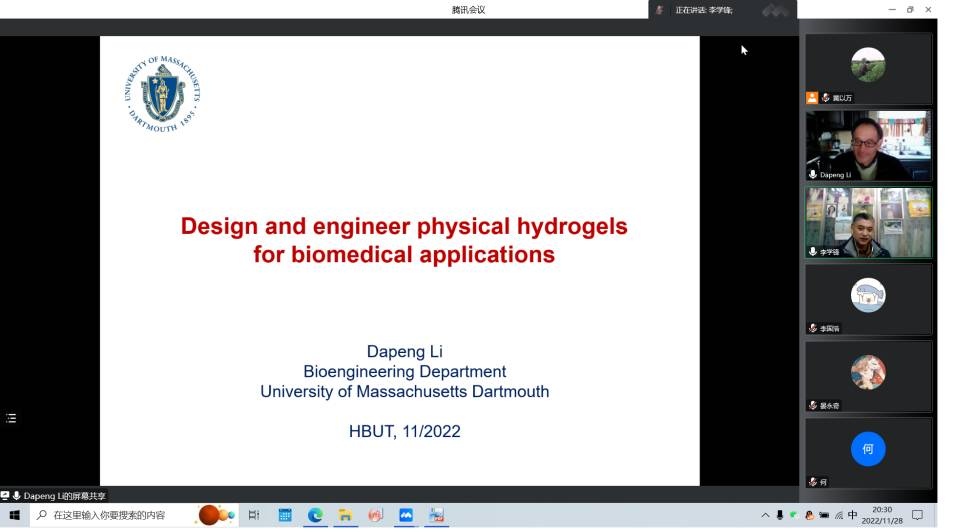Click the Windows search input box

point(110,515)
